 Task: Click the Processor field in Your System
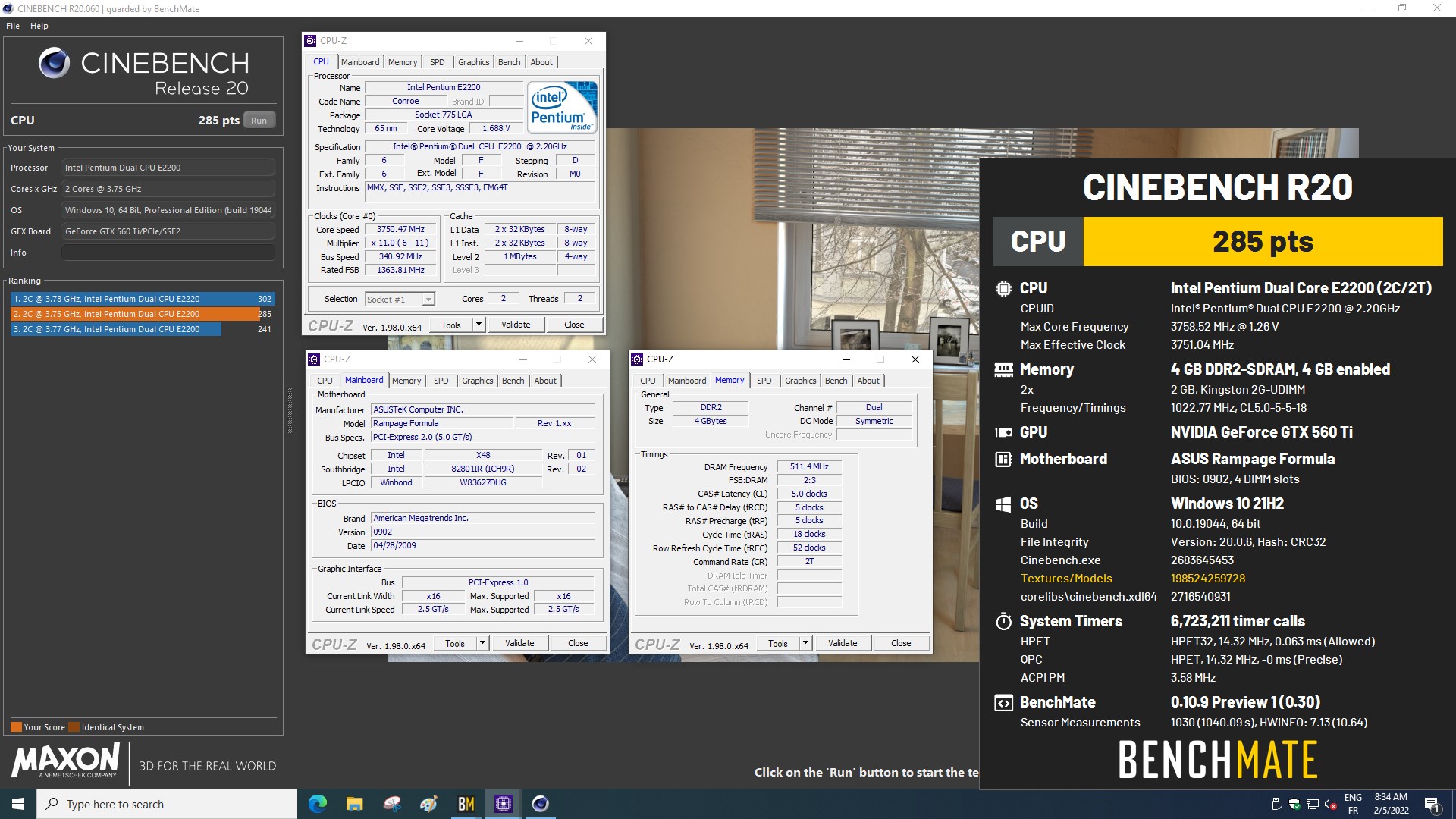coord(168,168)
